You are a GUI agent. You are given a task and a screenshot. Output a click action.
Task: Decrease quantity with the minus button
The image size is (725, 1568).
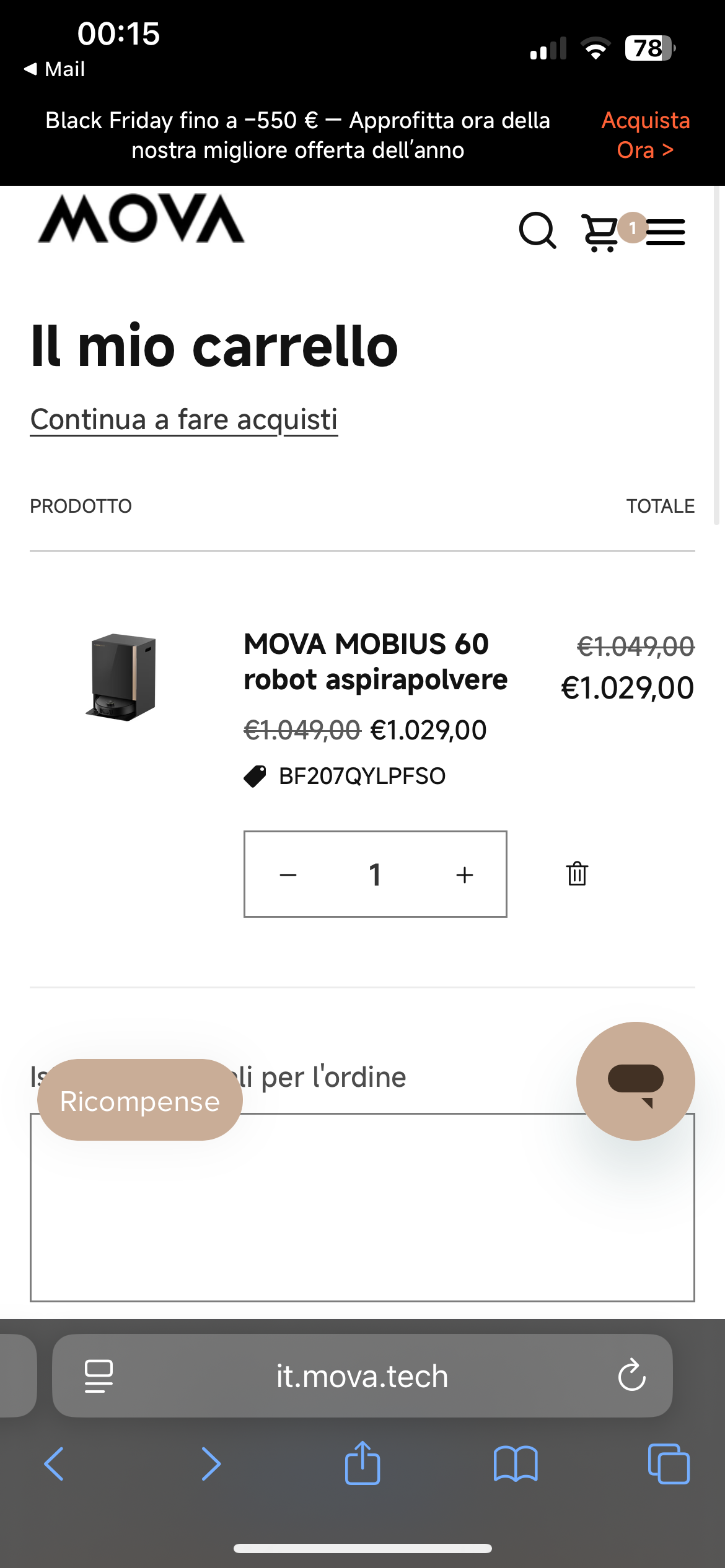tap(288, 874)
